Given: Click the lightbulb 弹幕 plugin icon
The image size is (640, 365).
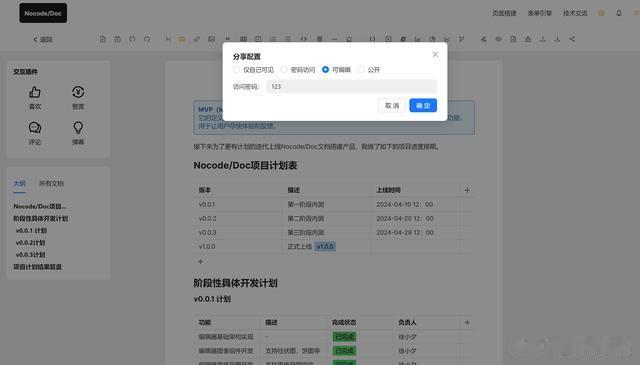Looking at the screenshot, I should pos(78,128).
